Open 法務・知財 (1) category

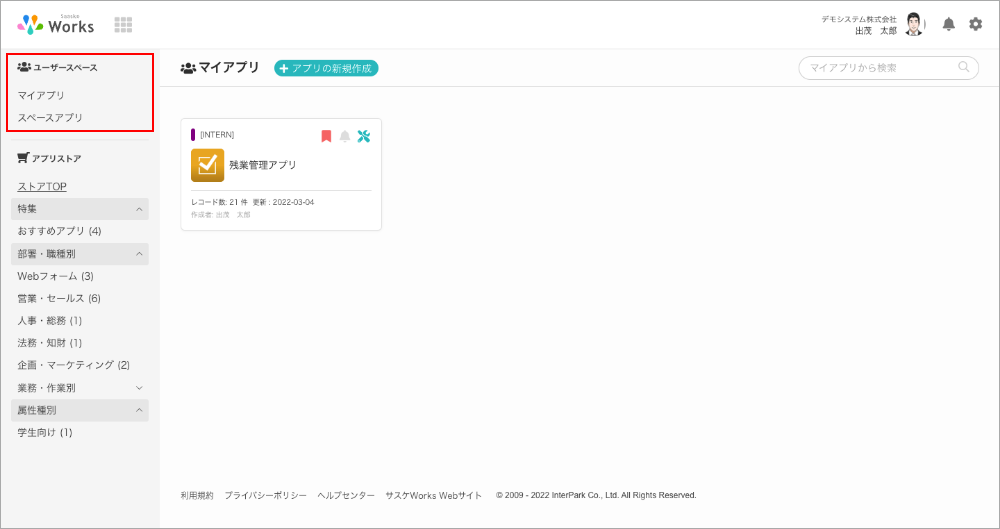[50, 343]
